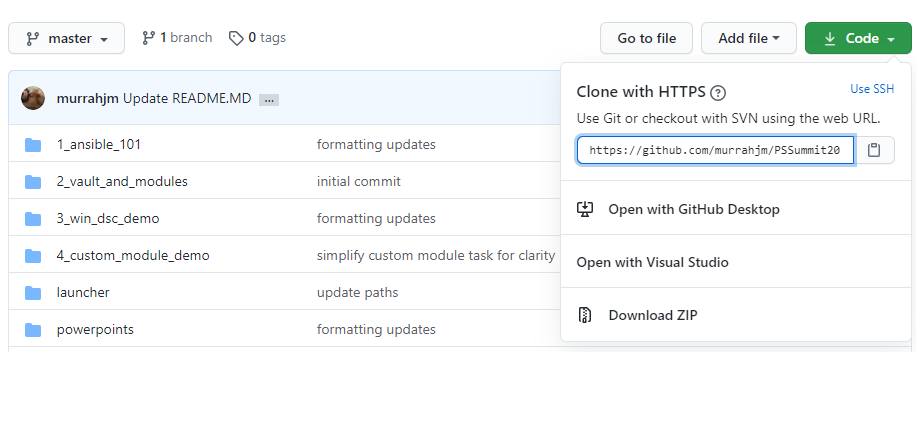Viewport: 916px width, 446px height.
Task: Click the tag icon next to 0 tags
Action: coord(236,39)
